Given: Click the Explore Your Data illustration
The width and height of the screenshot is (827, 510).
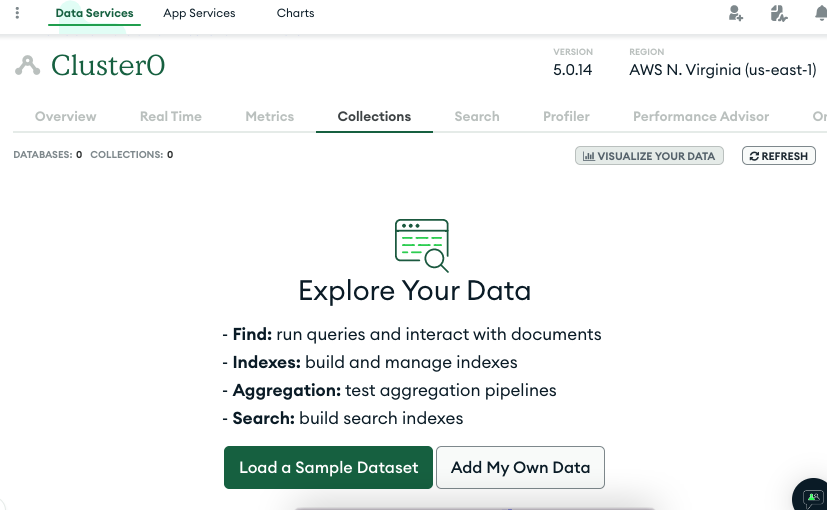Looking at the screenshot, I should [422, 245].
